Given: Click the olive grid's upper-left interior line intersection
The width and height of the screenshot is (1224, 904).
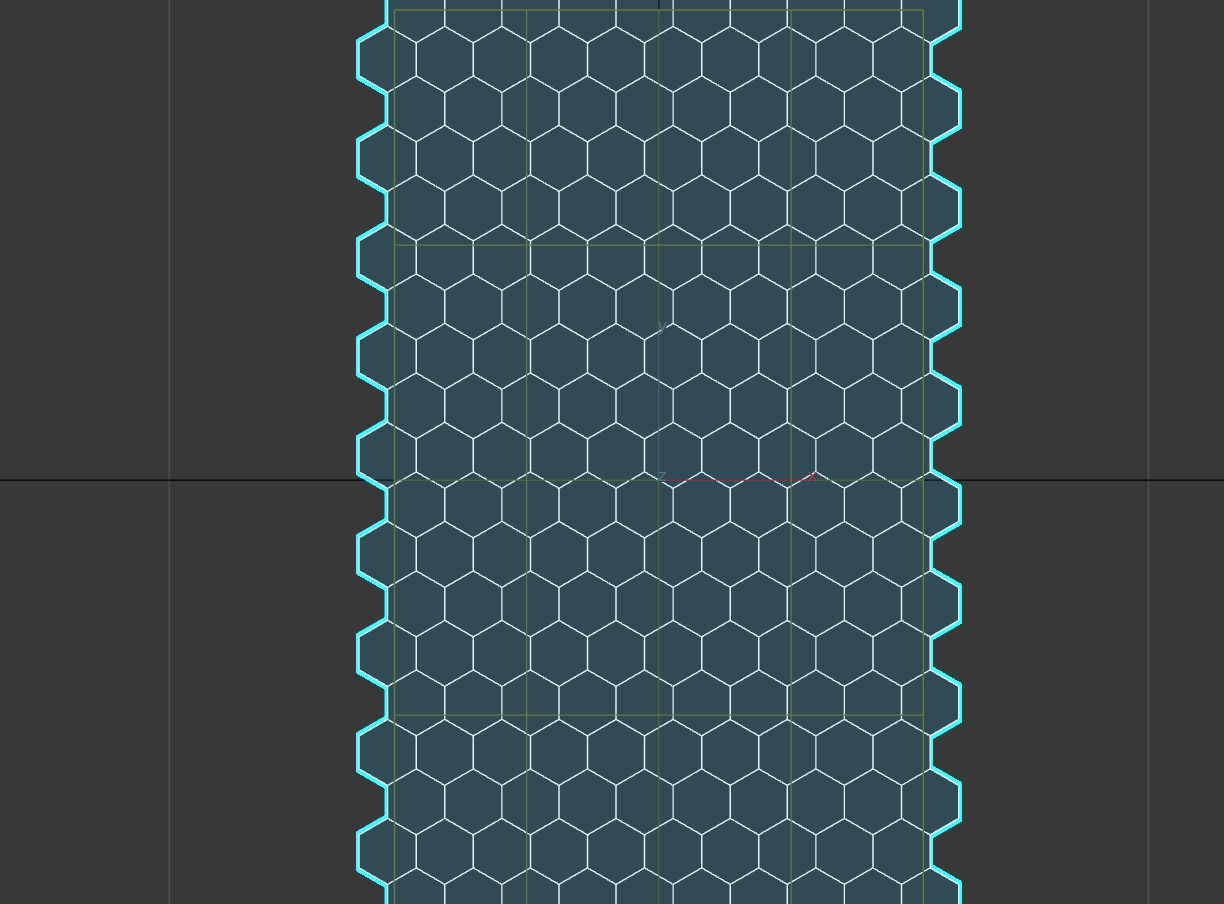Looking at the screenshot, I should click(x=527, y=245).
